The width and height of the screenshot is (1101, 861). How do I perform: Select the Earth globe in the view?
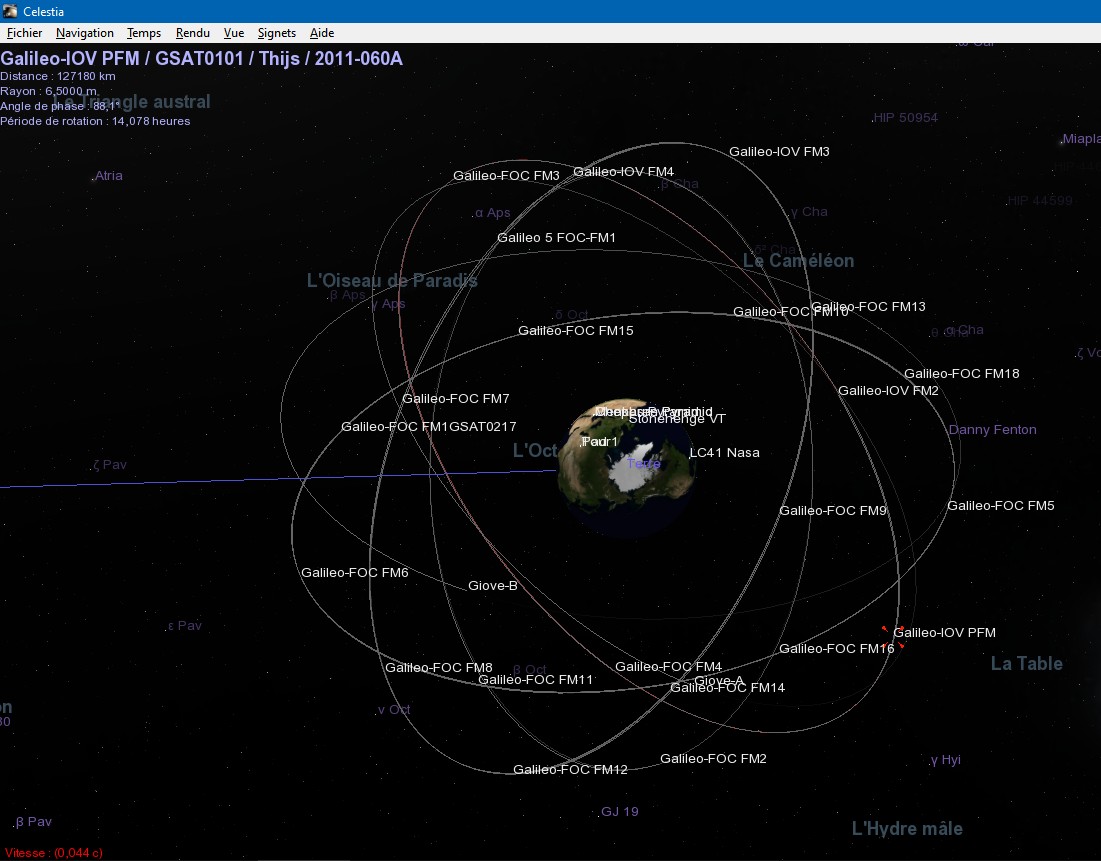626,467
